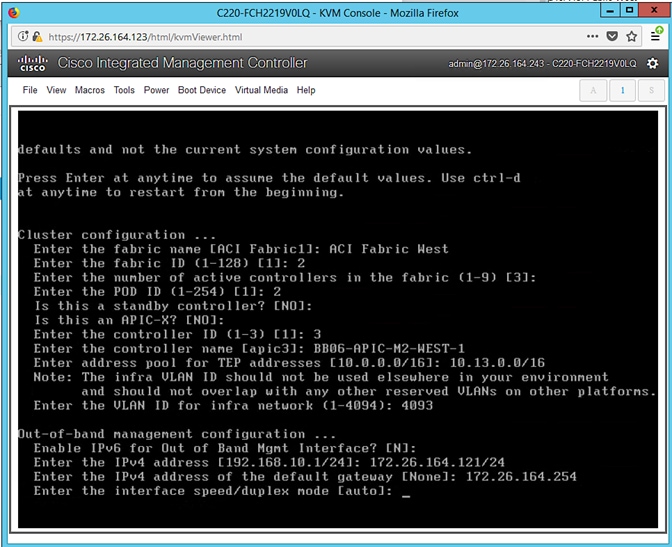Open the Firefox hamburger menu
The width and height of the screenshot is (672, 547).
coord(656,36)
